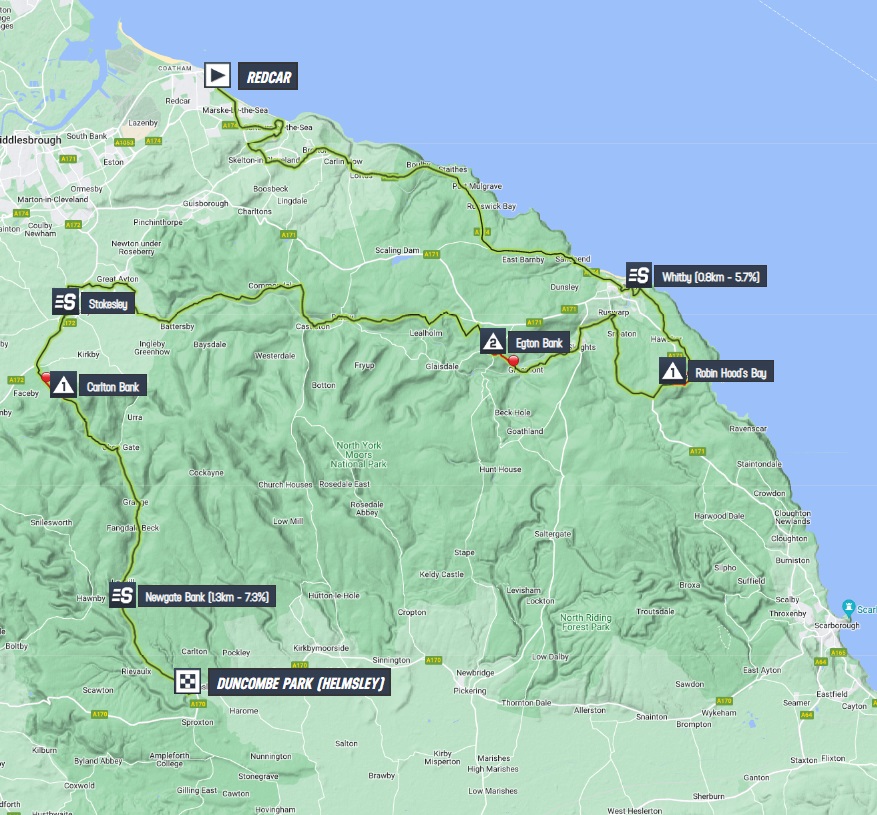Select the Newgate Bank (1.3km - 7.3%) label

207,597
